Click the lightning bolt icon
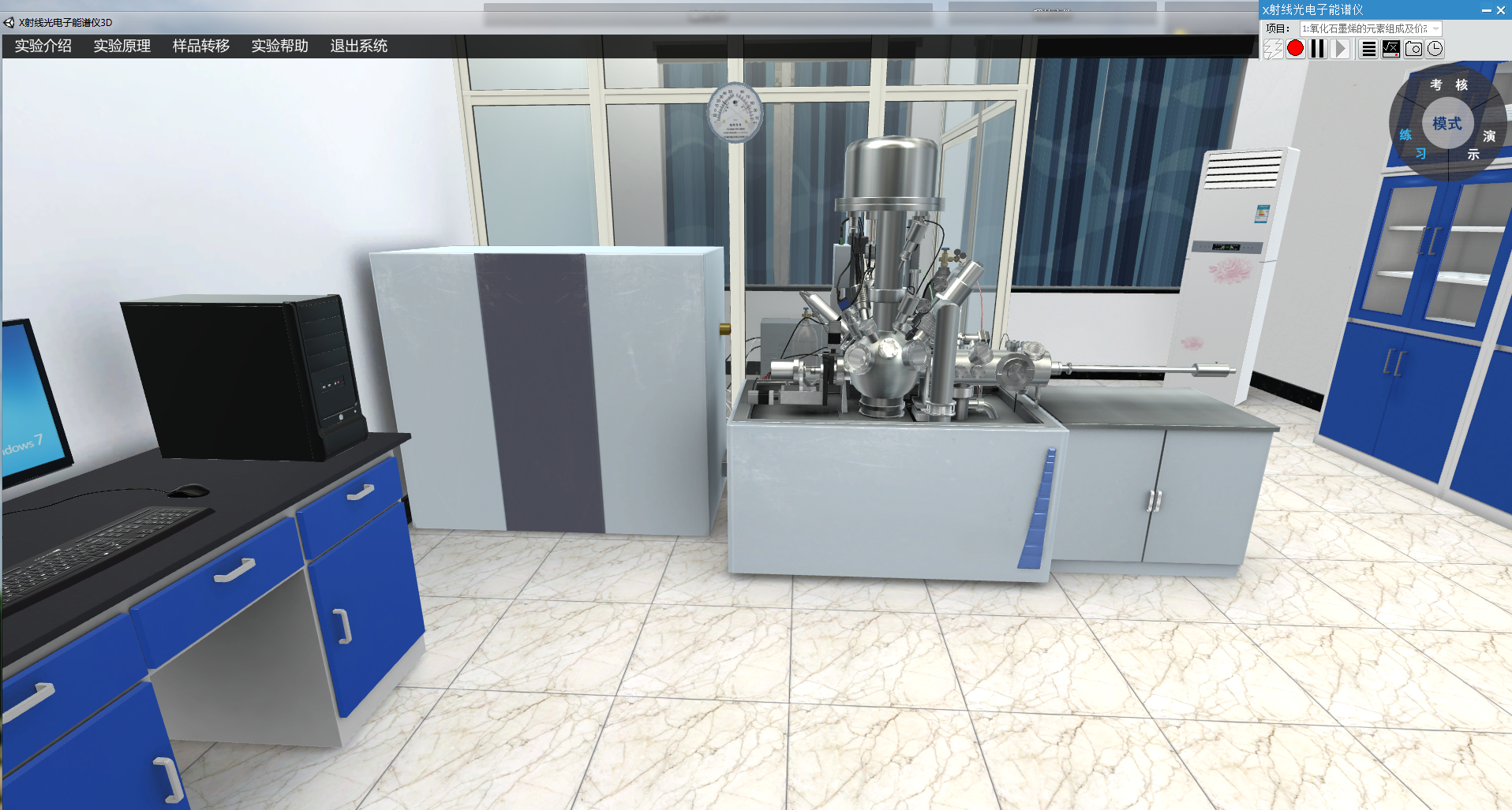Screen dimensions: 1512x810 [x=1273, y=49]
